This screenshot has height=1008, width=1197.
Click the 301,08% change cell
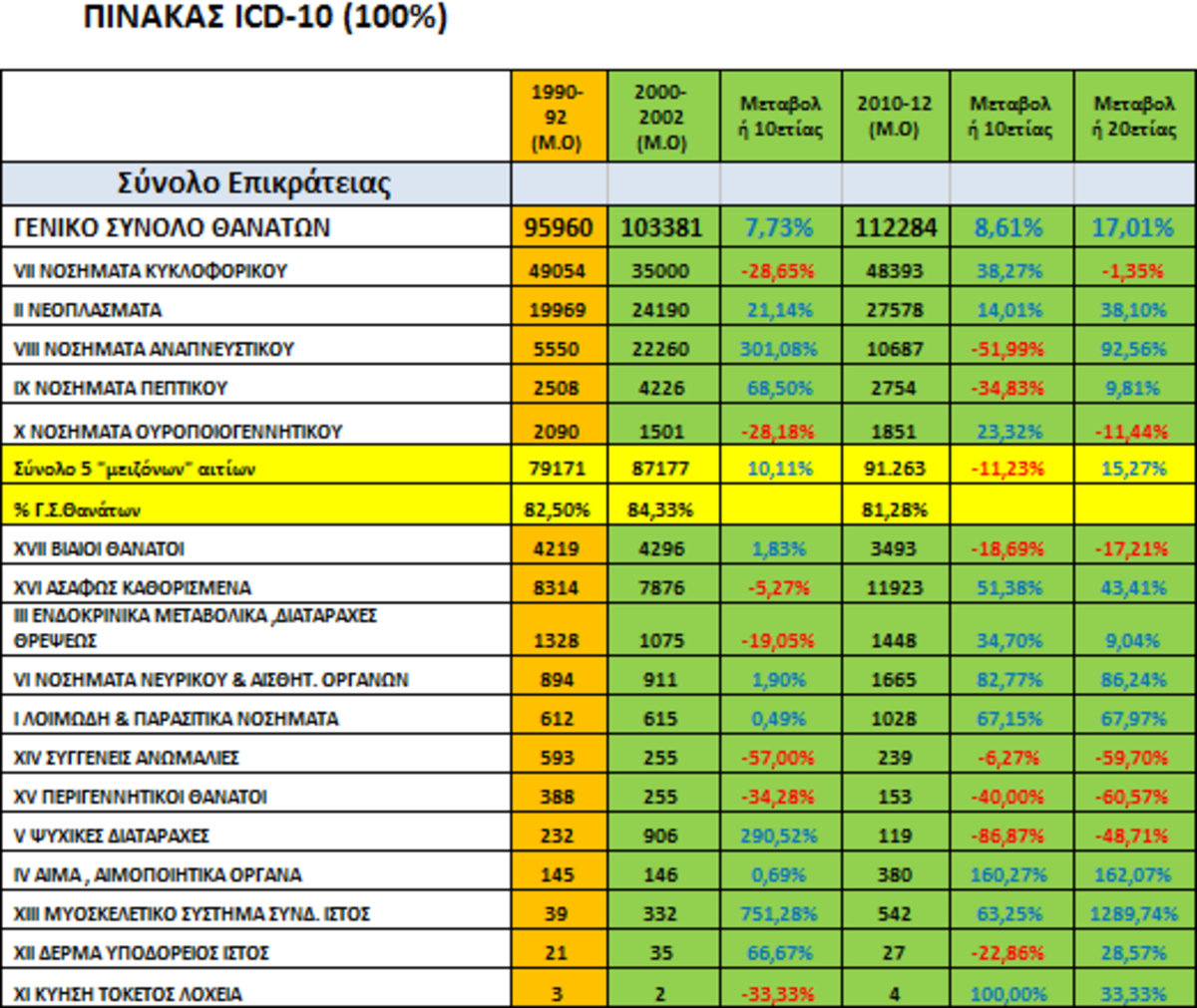pyautogui.click(x=778, y=349)
